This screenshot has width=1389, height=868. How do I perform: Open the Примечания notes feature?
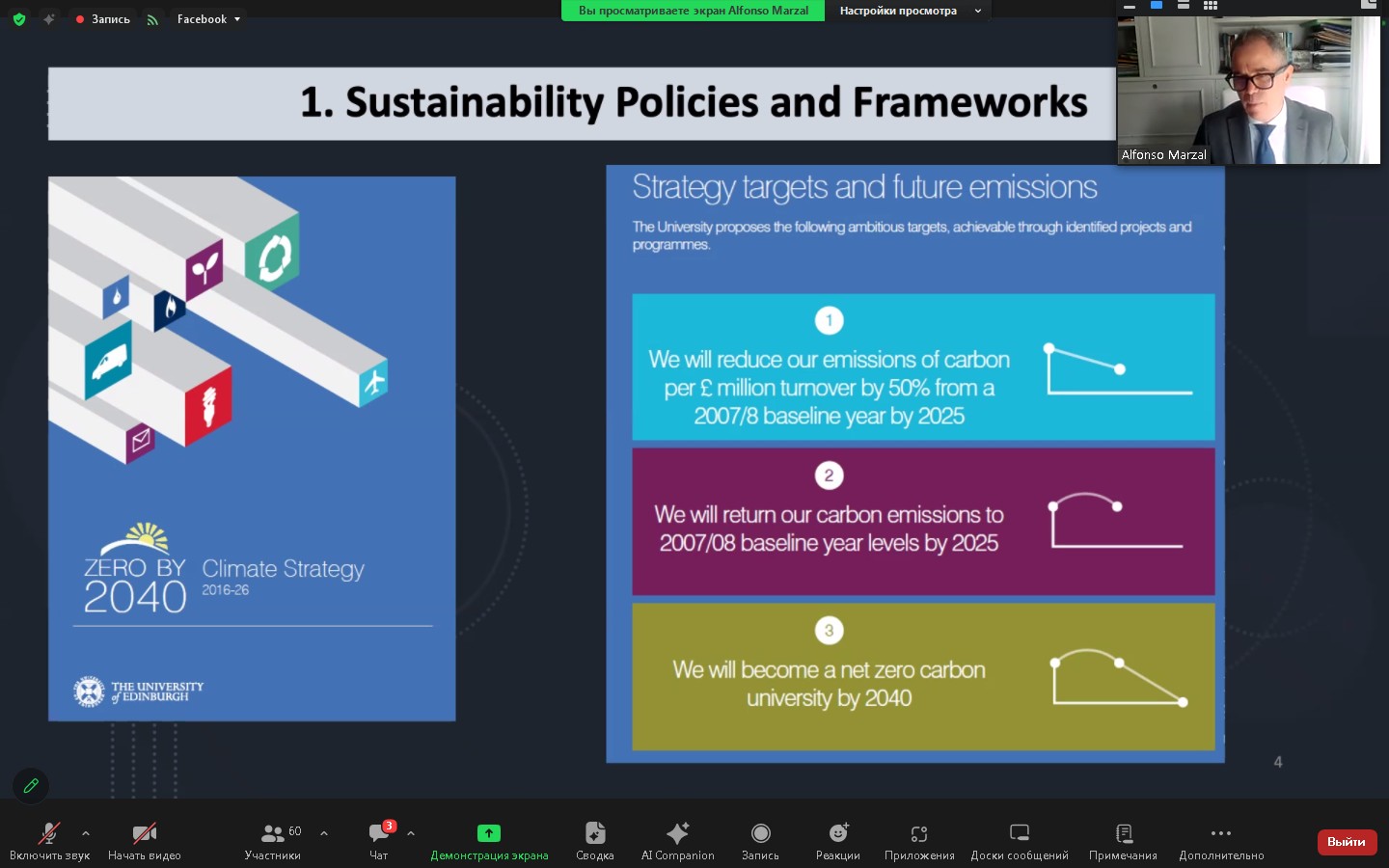[1123, 841]
